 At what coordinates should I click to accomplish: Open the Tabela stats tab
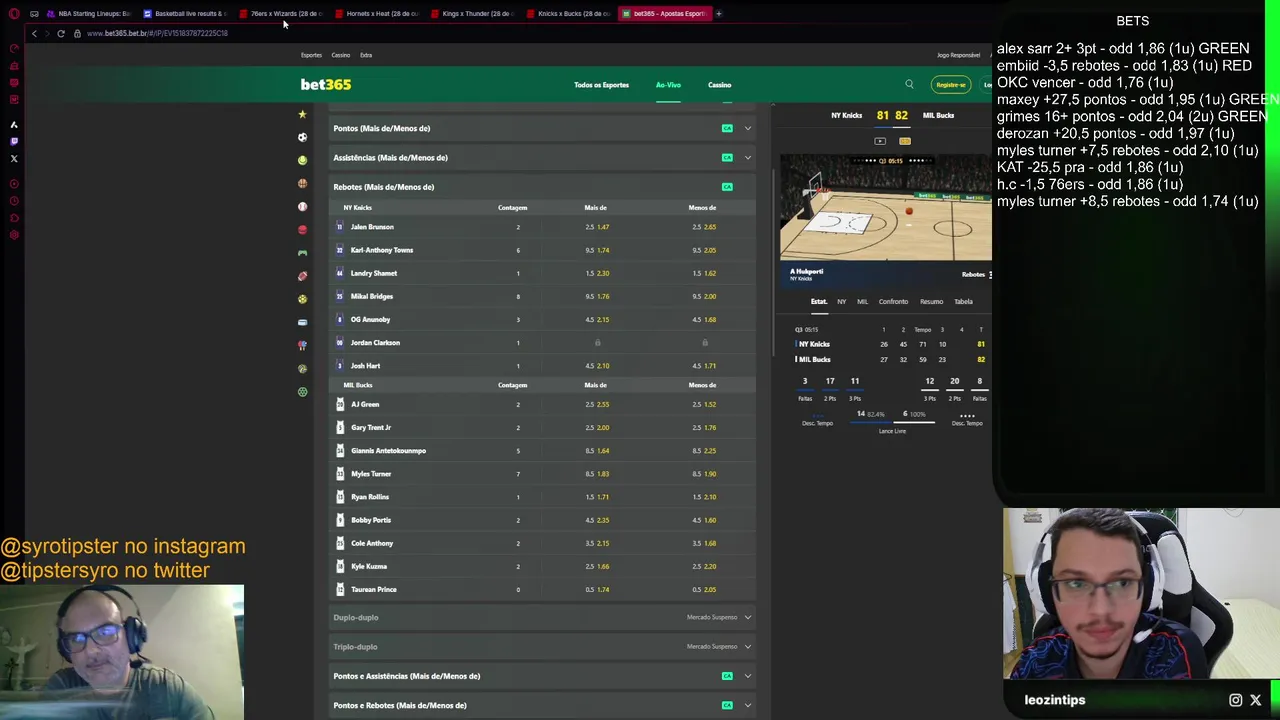click(x=963, y=301)
